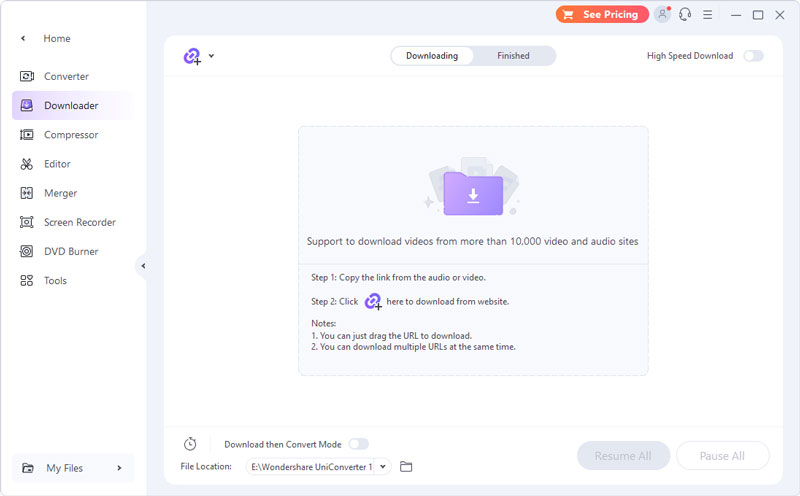Open the hamburger menu in title bar
Screen dimensions: 800x496
tap(708, 15)
